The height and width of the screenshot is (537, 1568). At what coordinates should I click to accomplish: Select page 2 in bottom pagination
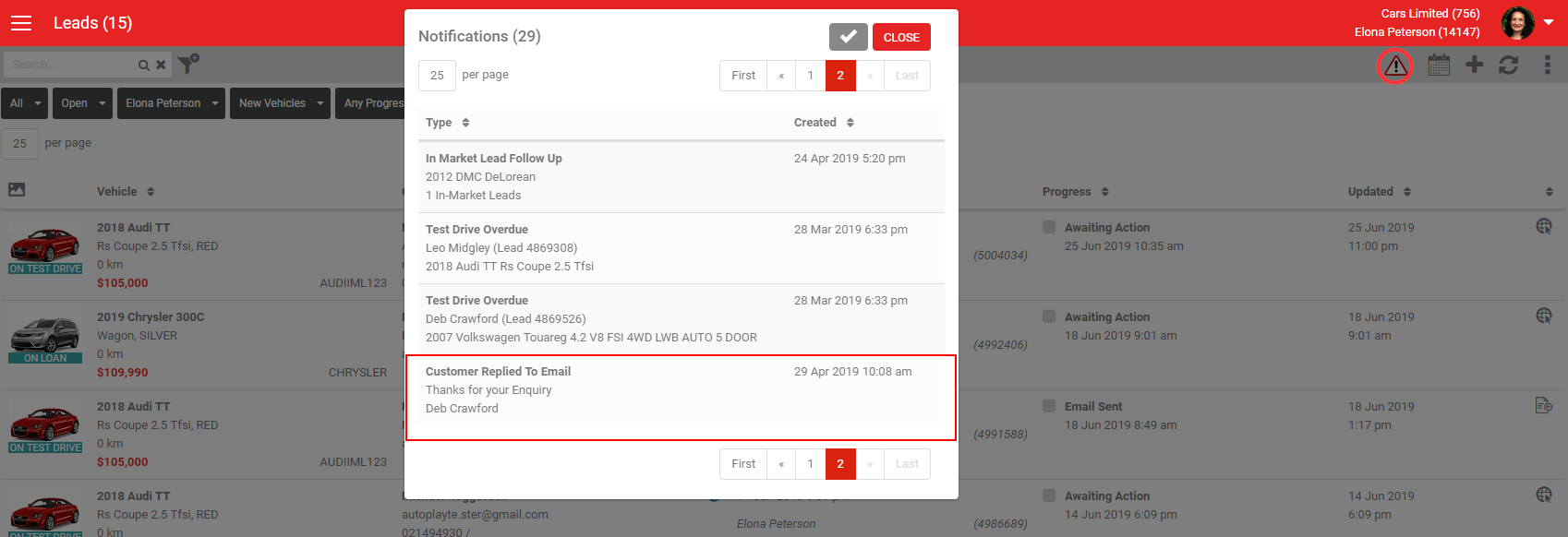click(840, 464)
